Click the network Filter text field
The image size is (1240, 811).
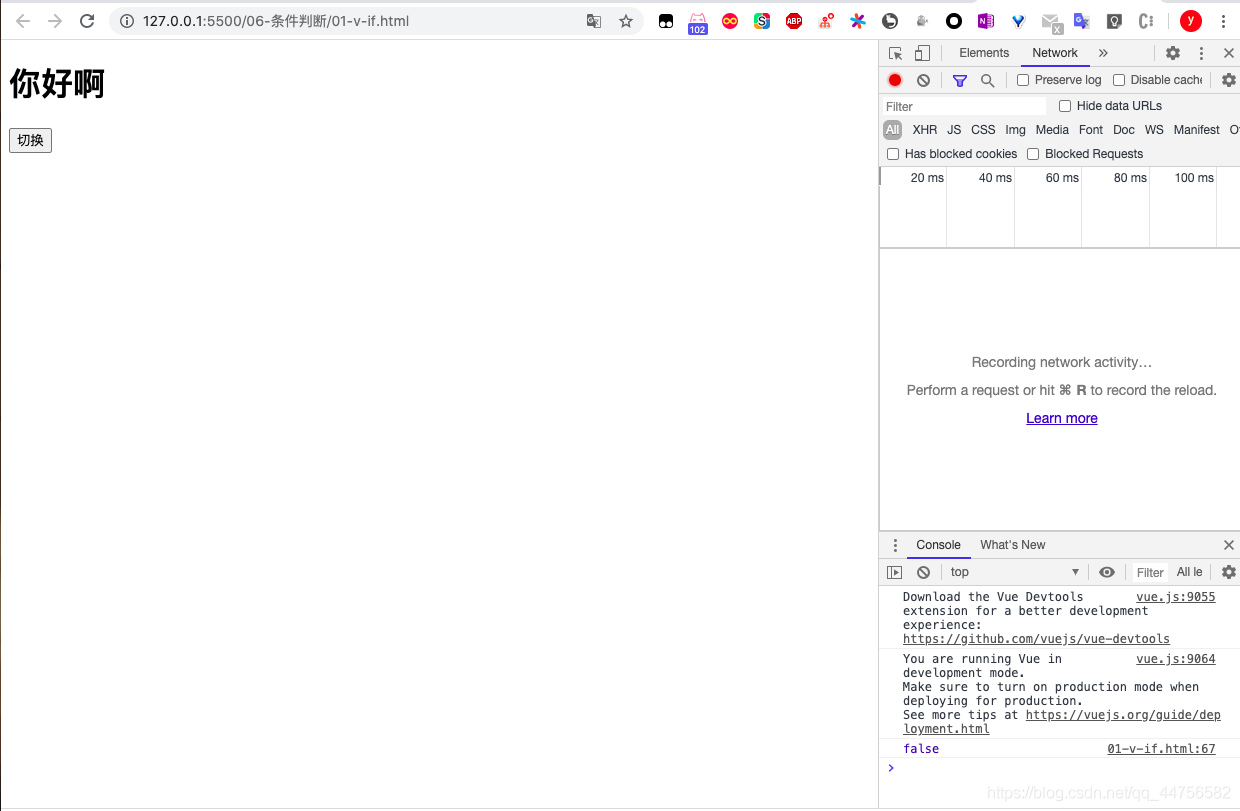click(x=964, y=106)
